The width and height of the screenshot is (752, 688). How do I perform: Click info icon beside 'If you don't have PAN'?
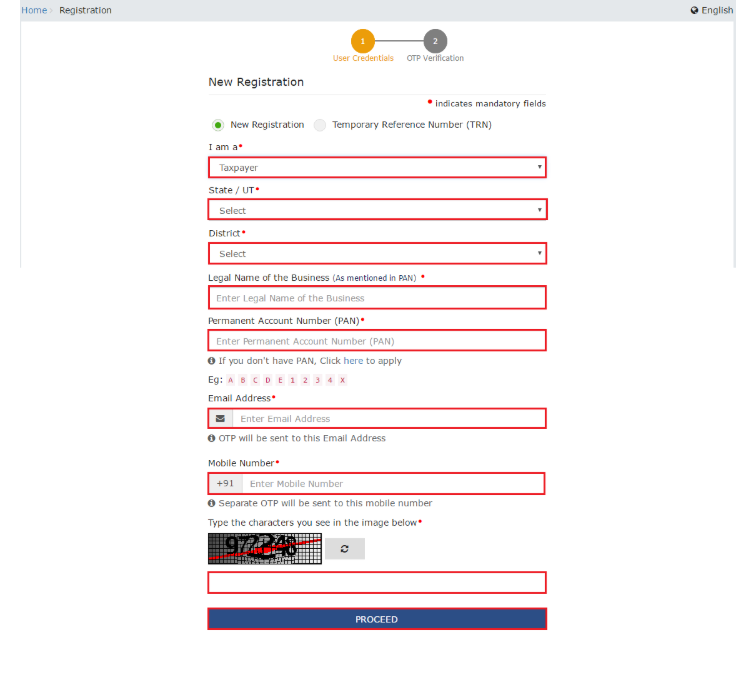pyautogui.click(x=212, y=361)
